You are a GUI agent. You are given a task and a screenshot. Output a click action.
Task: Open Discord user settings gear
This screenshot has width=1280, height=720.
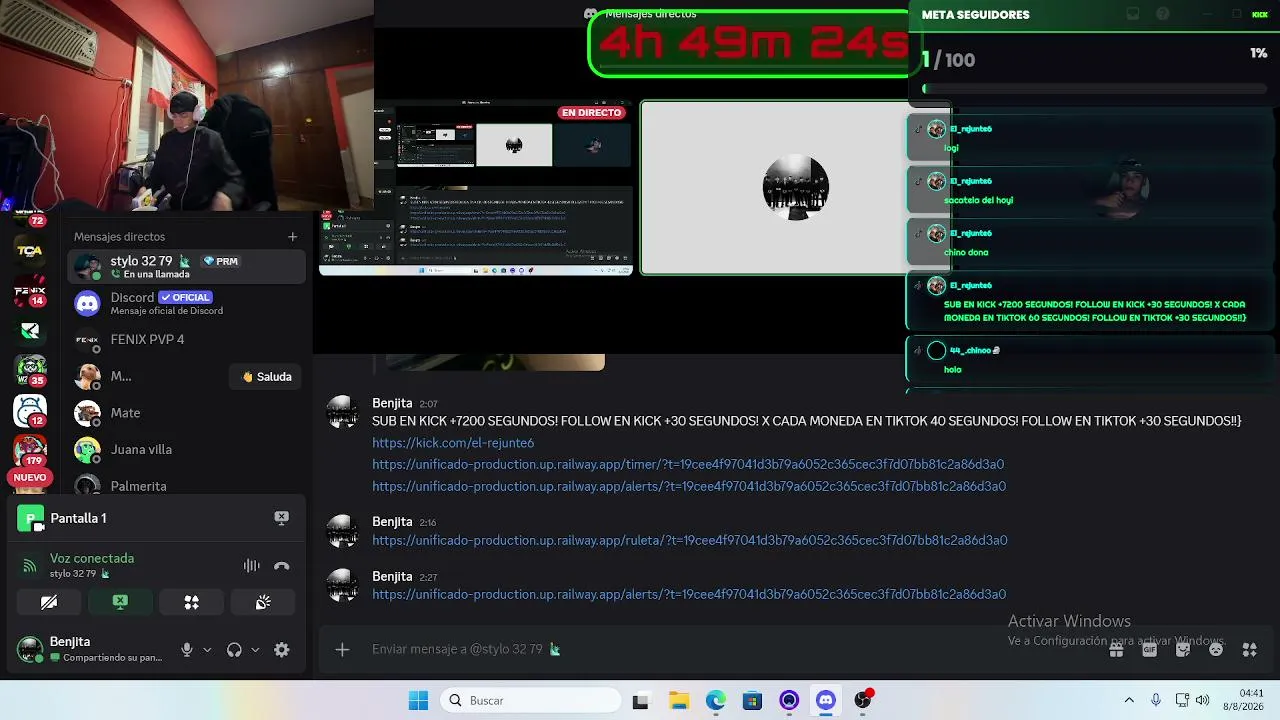tap(282, 650)
